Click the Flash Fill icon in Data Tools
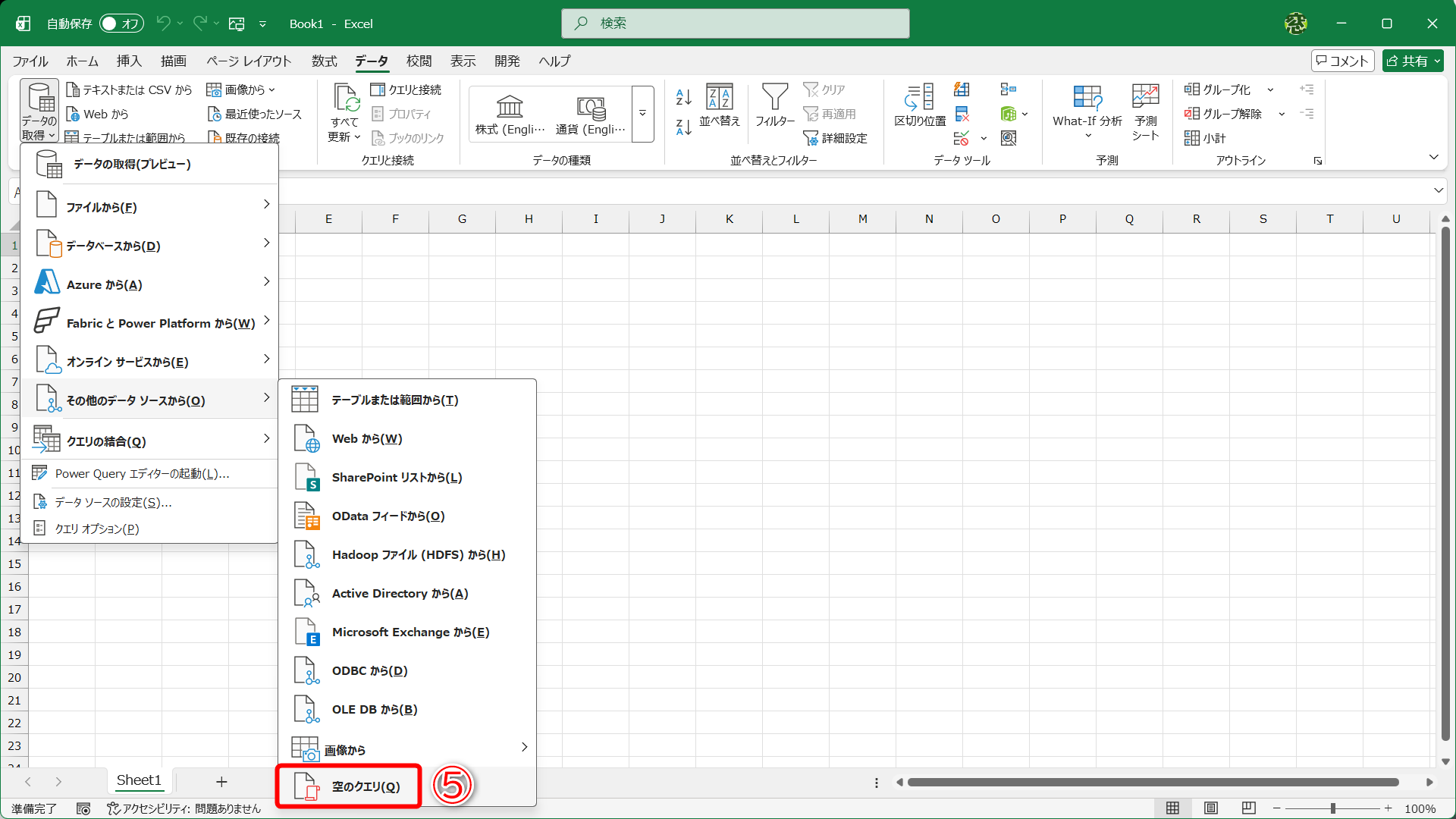Viewport: 1456px width, 819px height. pyautogui.click(x=962, y=89)
